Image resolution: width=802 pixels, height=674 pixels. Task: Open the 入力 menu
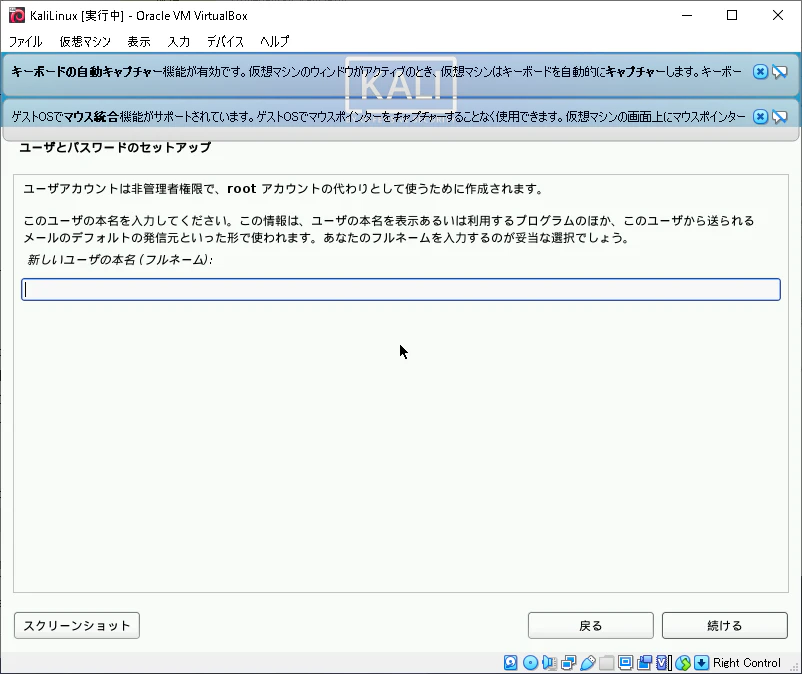click(x=179, y=41)
